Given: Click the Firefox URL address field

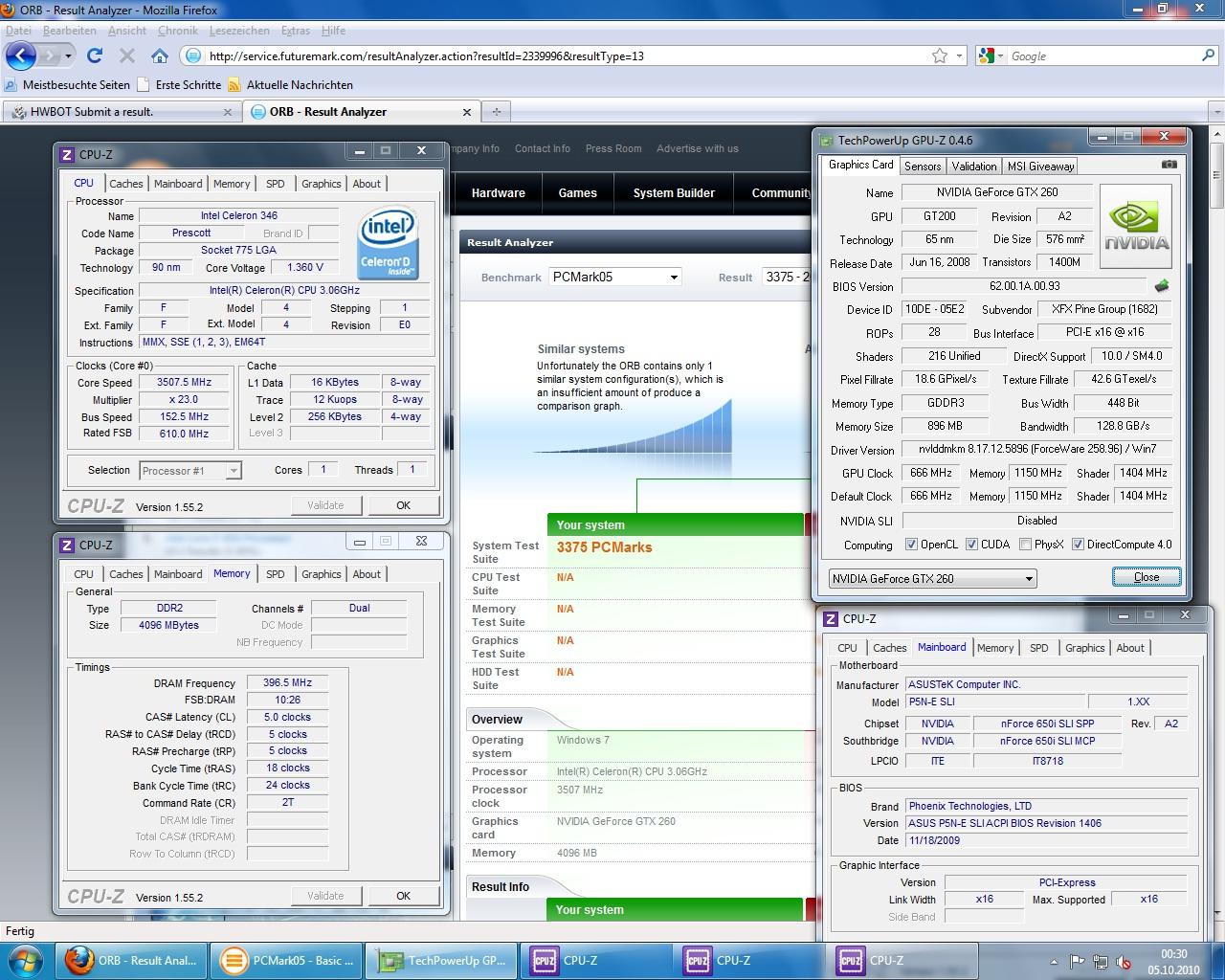Looking at the screenshot, I should point(565,56).
